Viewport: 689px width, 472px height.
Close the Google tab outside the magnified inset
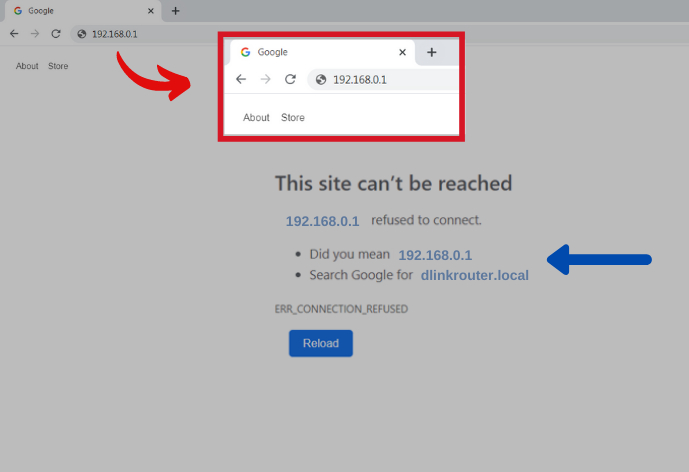[x=151, y=11]
